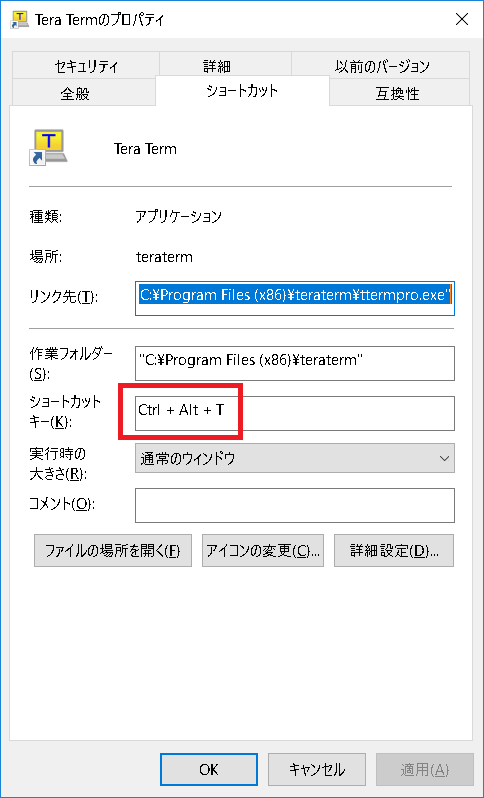
Task: Click the large Tera Term shortcut icon
Action: point(48,148)
